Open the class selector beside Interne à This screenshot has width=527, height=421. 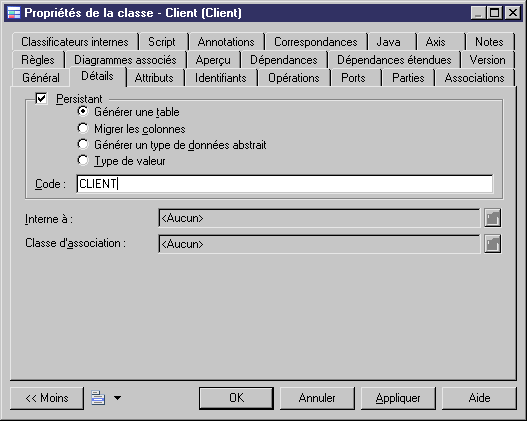492,218
